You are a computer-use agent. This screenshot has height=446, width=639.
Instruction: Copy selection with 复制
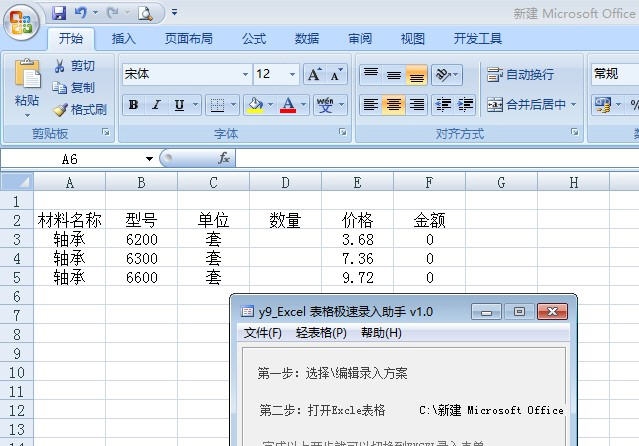click(74, 87)
